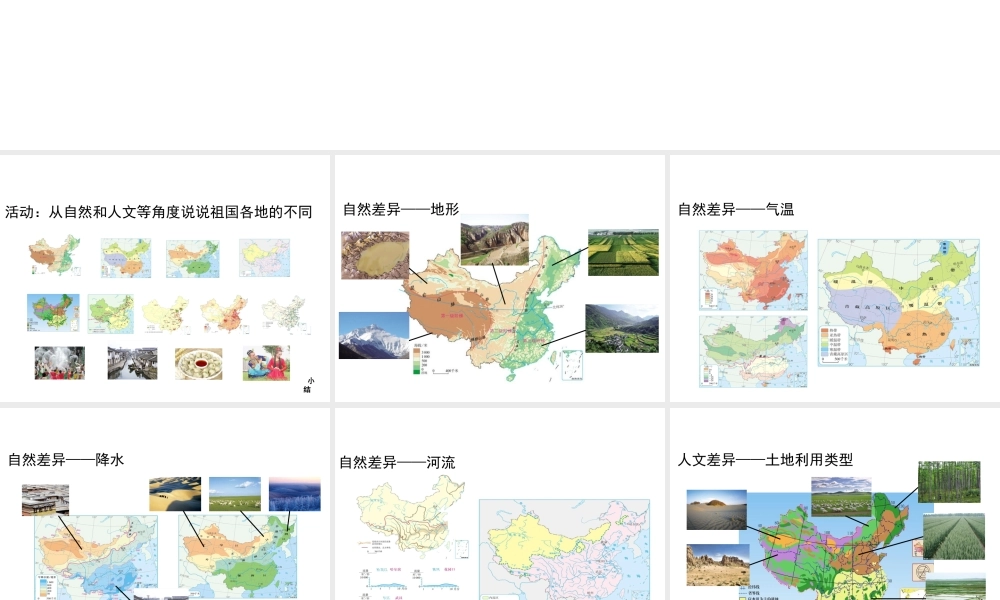Click the two costumed dancers photo on activity slide
This screenshot has height=600, width=1000.
tap(267, 363)
